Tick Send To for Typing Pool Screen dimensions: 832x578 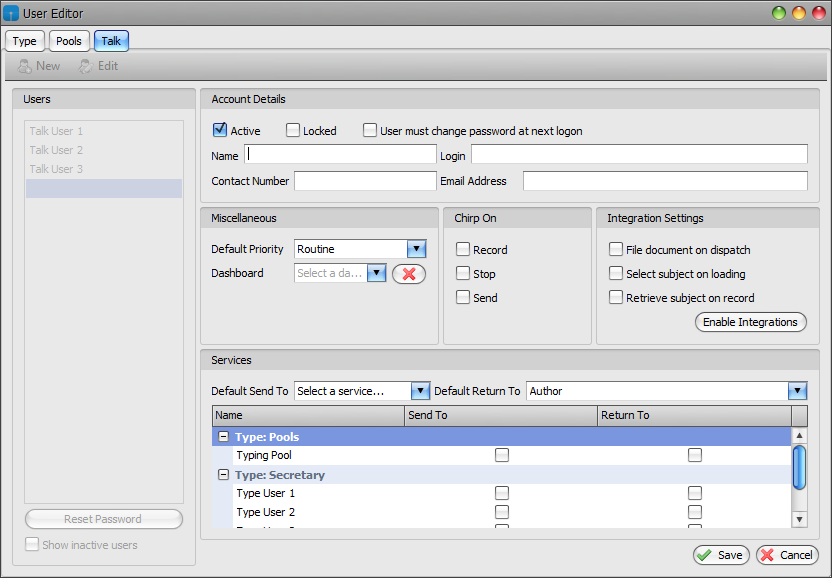(x=502, y=455)
